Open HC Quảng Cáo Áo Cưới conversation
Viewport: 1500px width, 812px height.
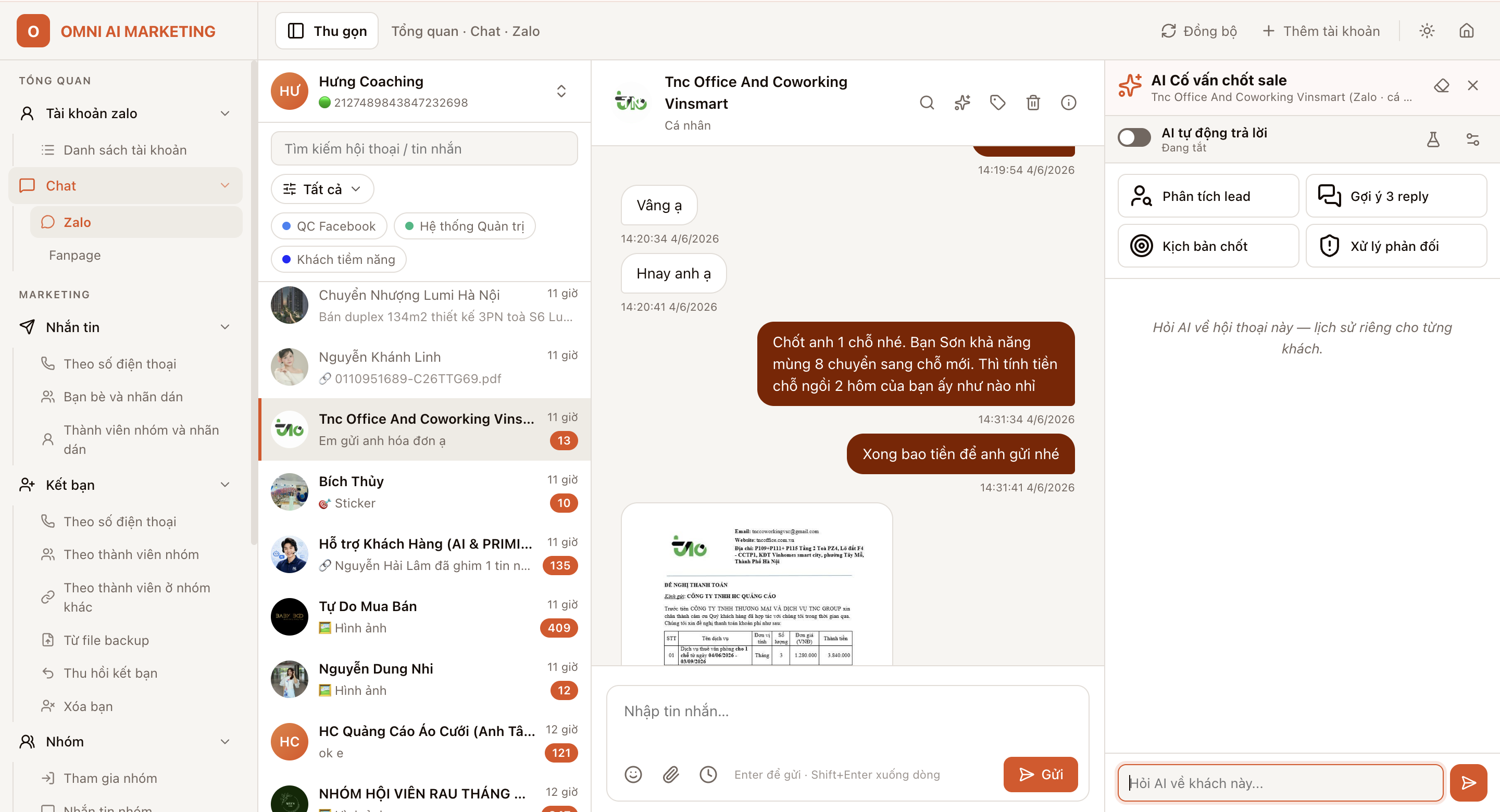click(x=424, y=742)
